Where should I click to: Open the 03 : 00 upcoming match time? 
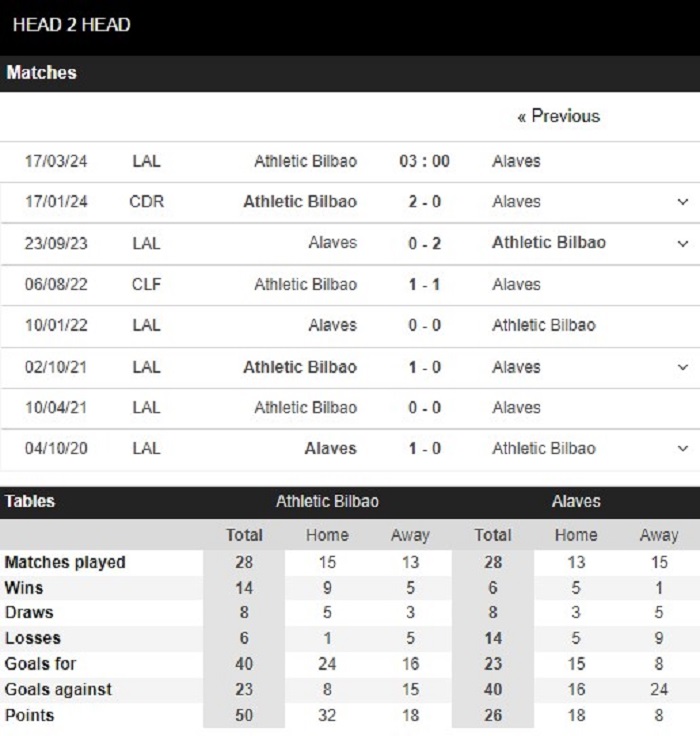424,161
